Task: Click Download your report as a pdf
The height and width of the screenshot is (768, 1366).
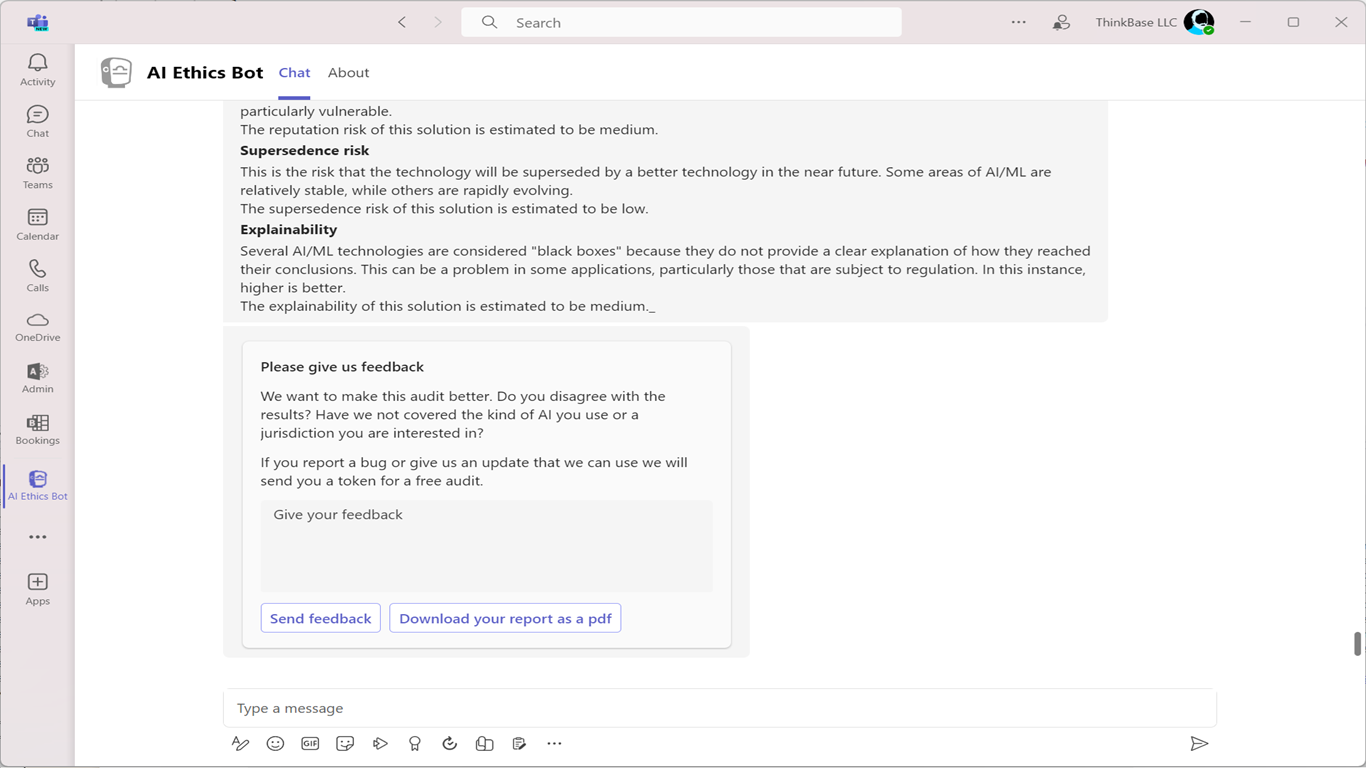Action: (505, 618)
